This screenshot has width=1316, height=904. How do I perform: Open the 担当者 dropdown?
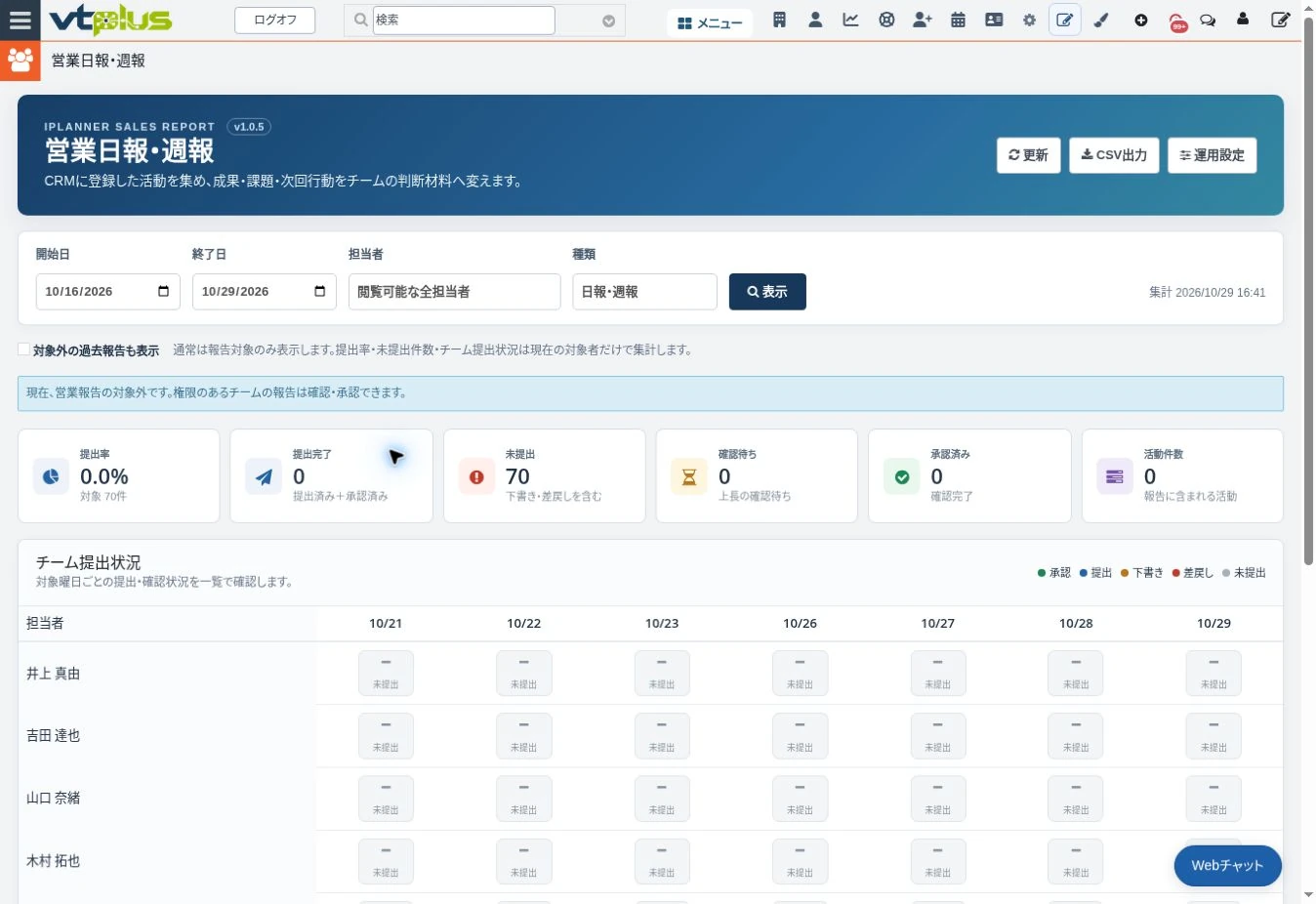click(454, 292)
